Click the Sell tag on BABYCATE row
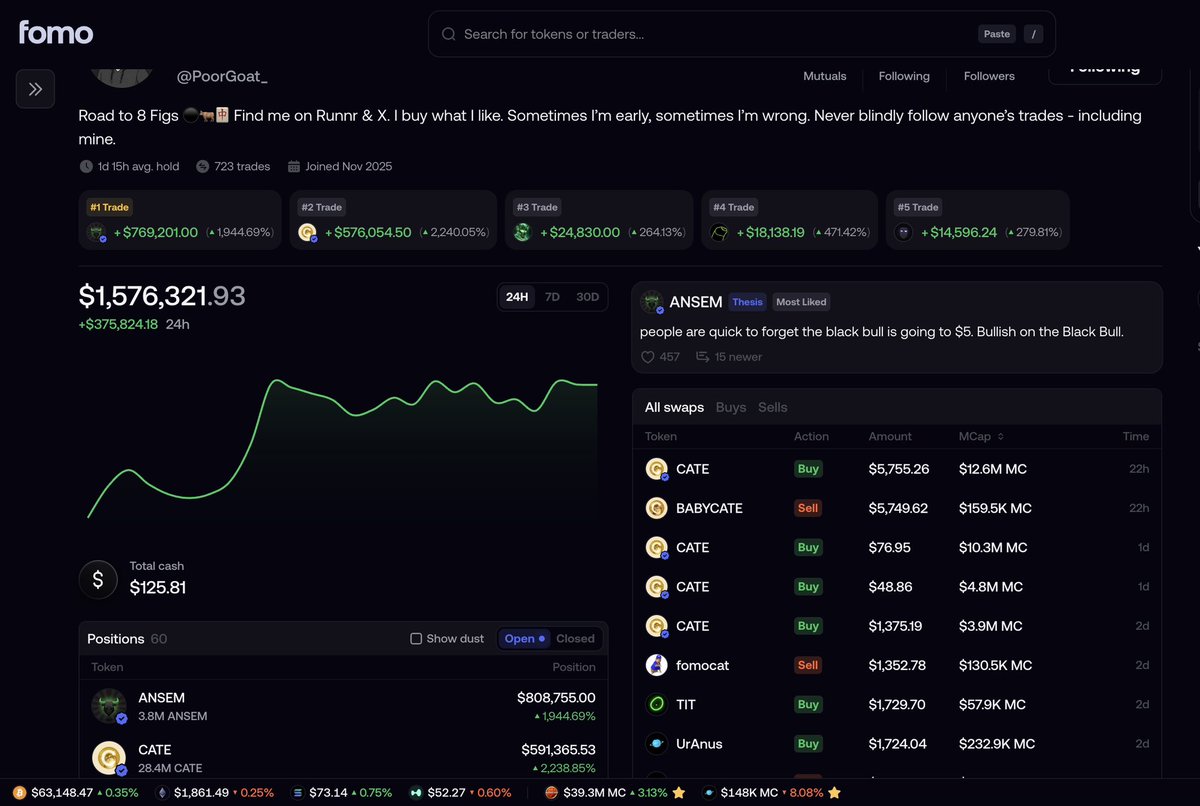1200x806 pixels. tap(808, 508)
